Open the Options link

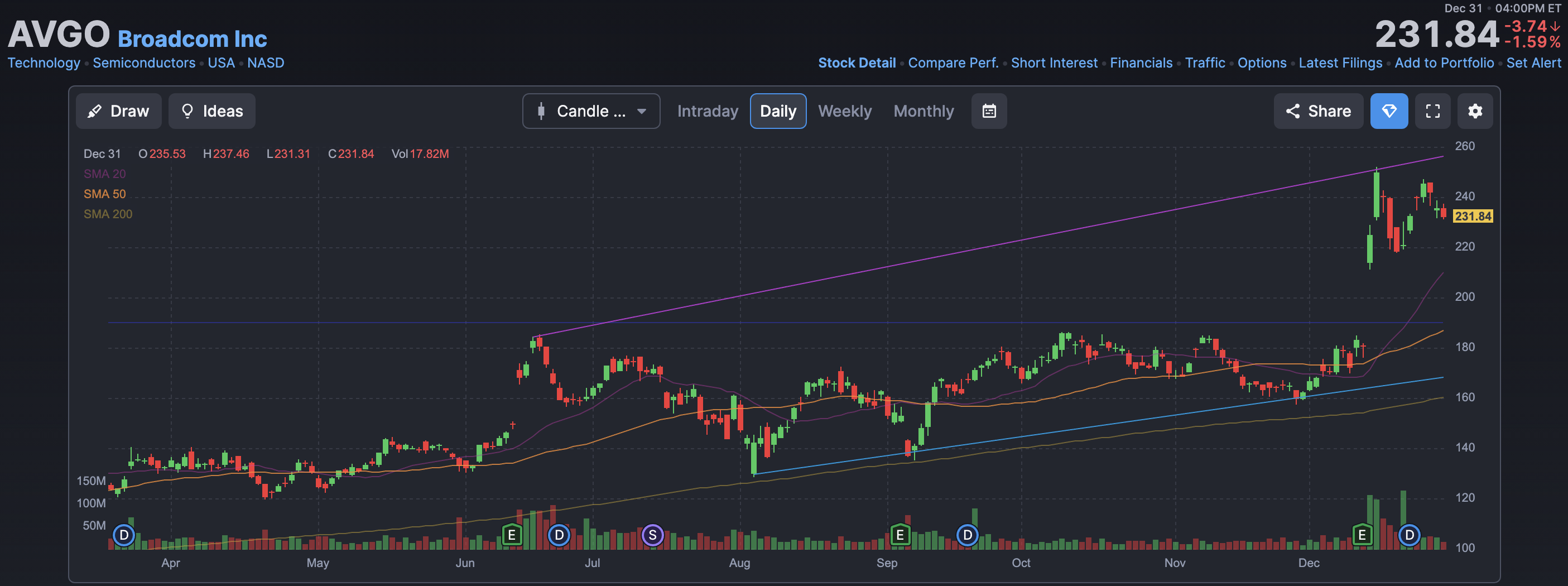click(x=1262, y=63)
